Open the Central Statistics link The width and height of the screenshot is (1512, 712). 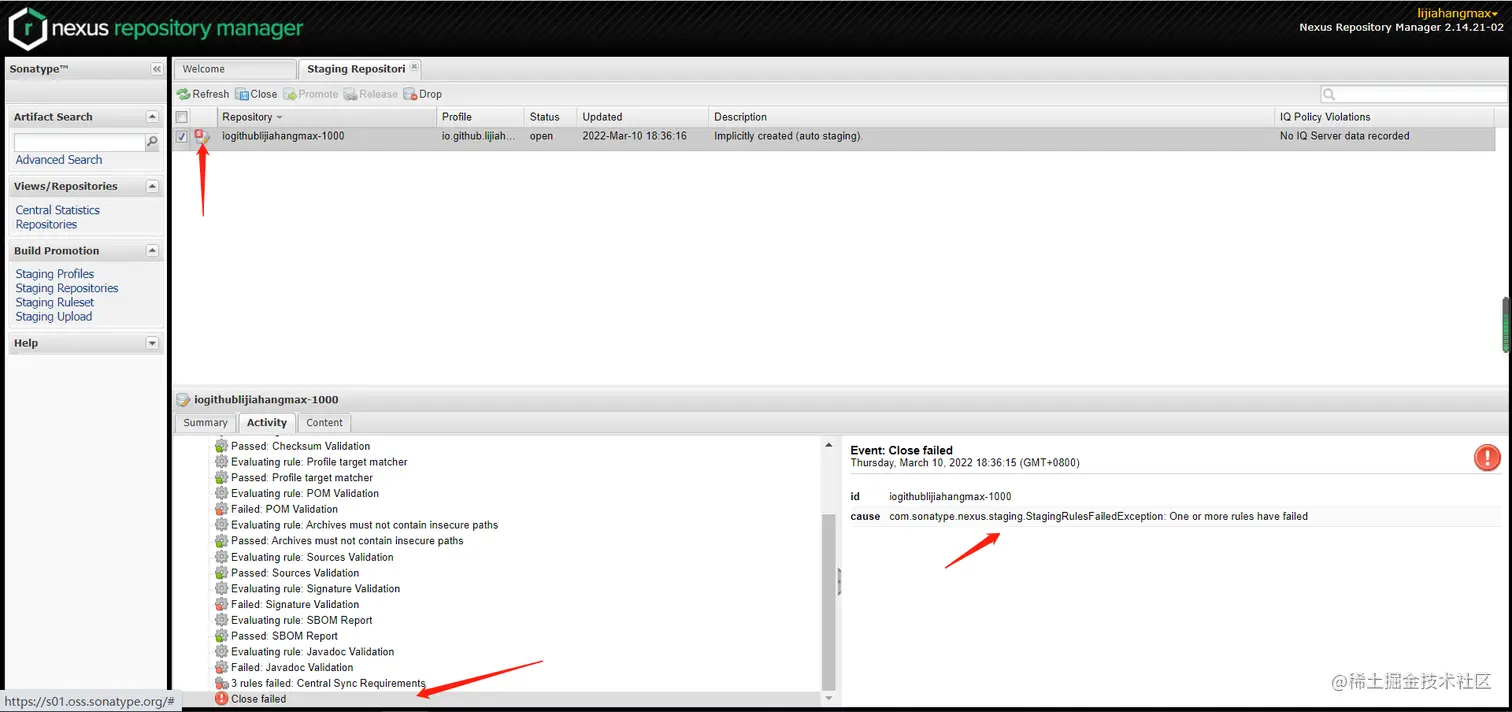click(58, 210)
